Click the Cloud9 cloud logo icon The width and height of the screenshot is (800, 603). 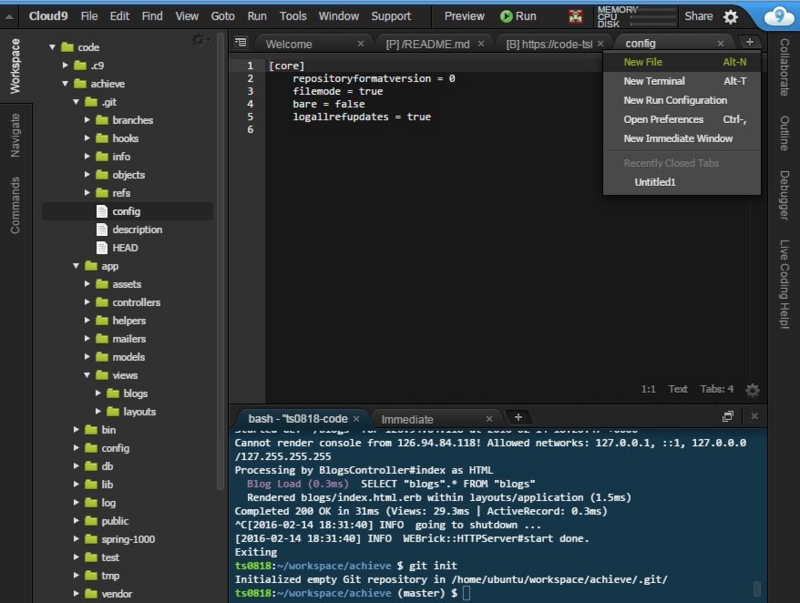pos(779,16)
